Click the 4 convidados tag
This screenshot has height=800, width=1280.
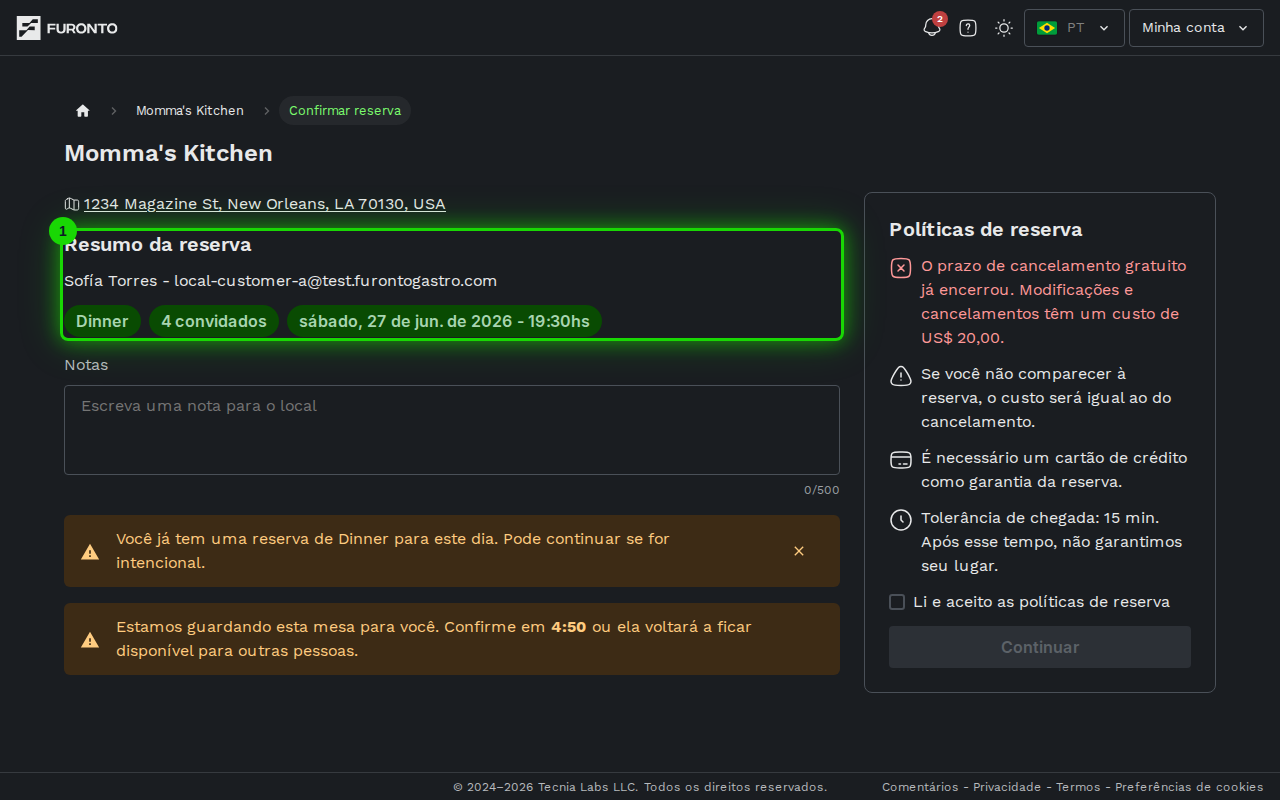click(x=214, y=321)
